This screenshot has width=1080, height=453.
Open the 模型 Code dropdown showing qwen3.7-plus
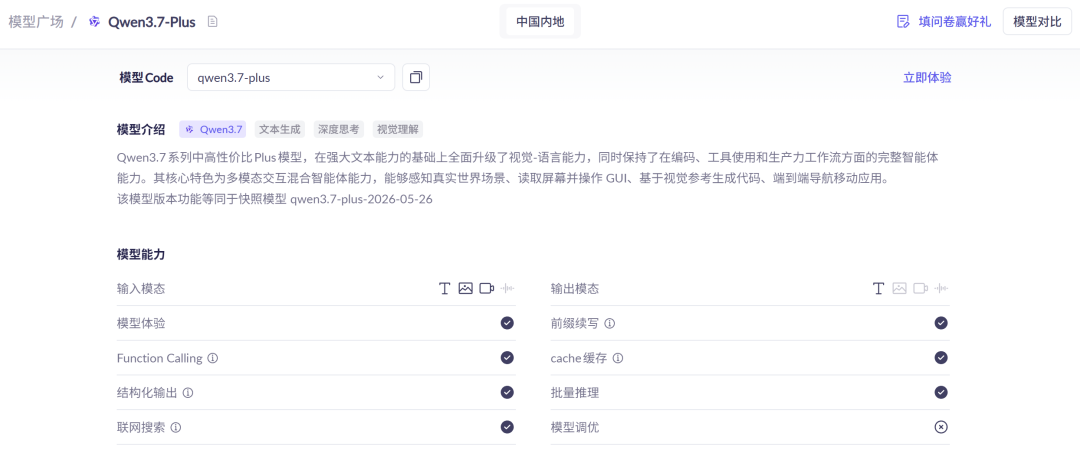(291, 77)
